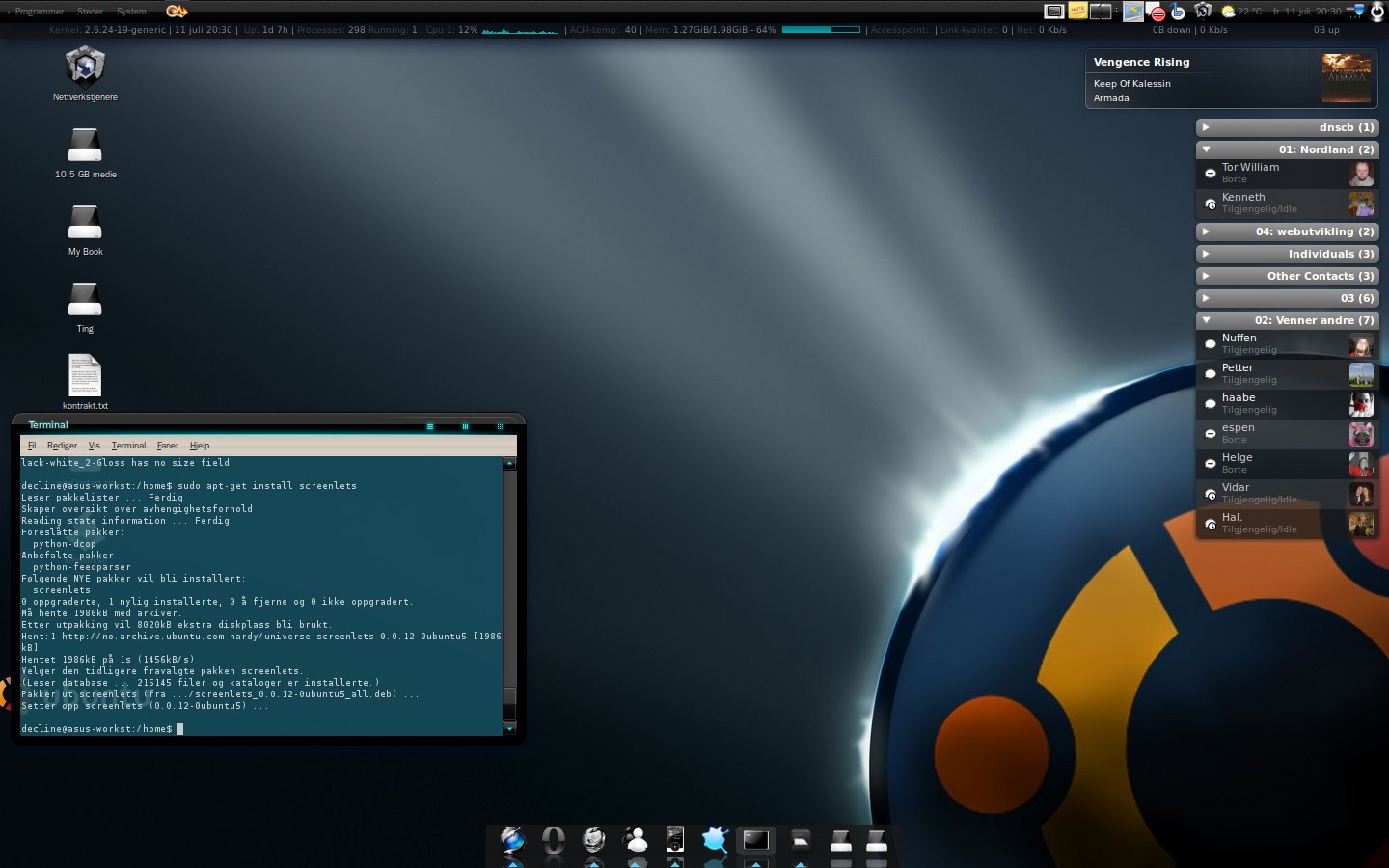This screenshot has width=1389, height=868.
Task: Select contact haabe
Action: pos(1288,404)
